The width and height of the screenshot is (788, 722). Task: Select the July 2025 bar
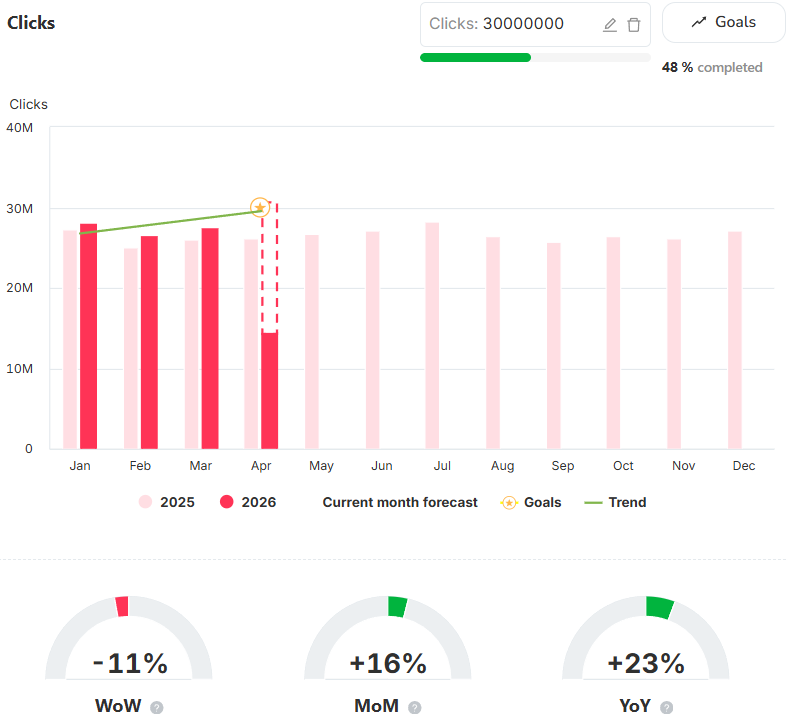(x=432, y=335)
